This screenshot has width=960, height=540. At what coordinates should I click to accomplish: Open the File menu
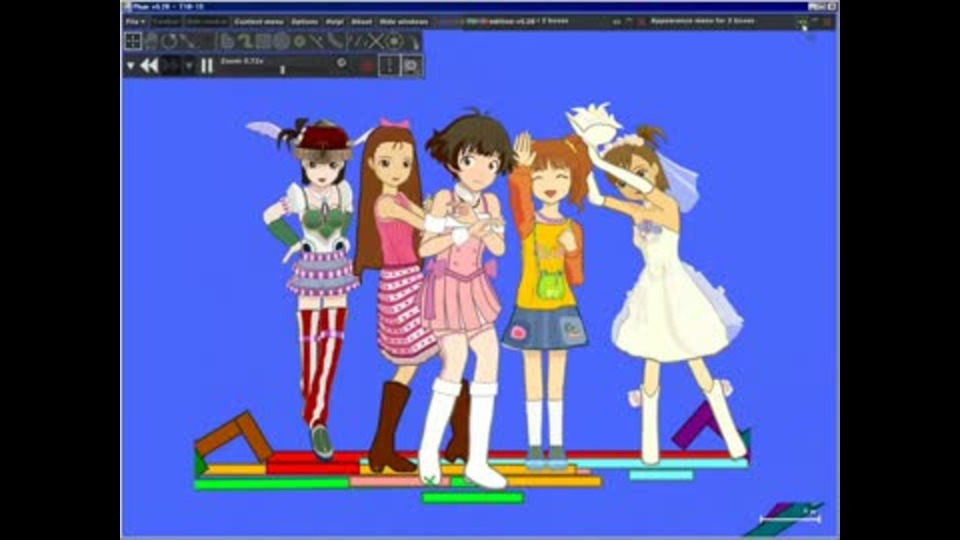click(x=135, y=21)
